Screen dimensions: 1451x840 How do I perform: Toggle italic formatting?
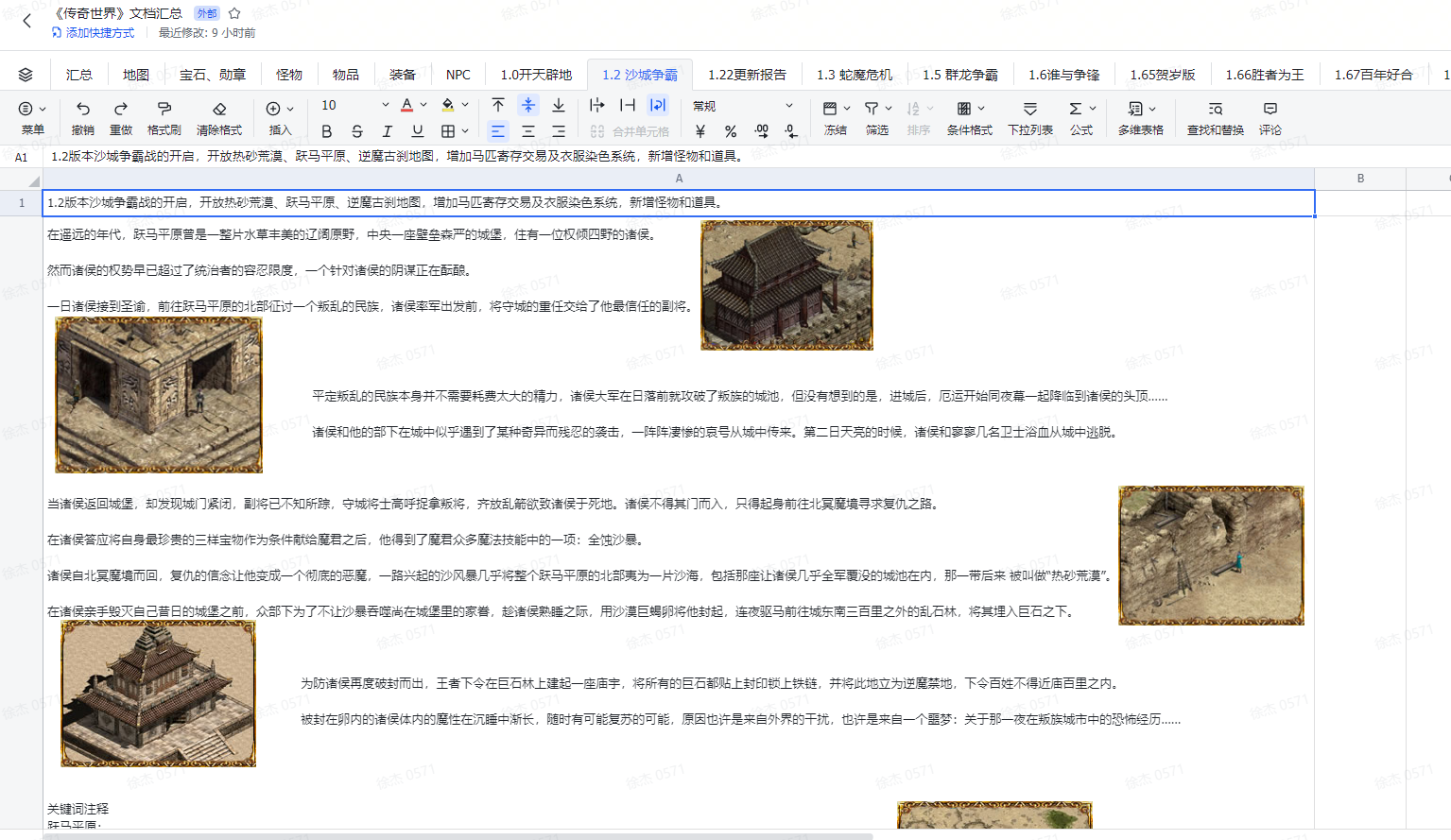point(387,131)
